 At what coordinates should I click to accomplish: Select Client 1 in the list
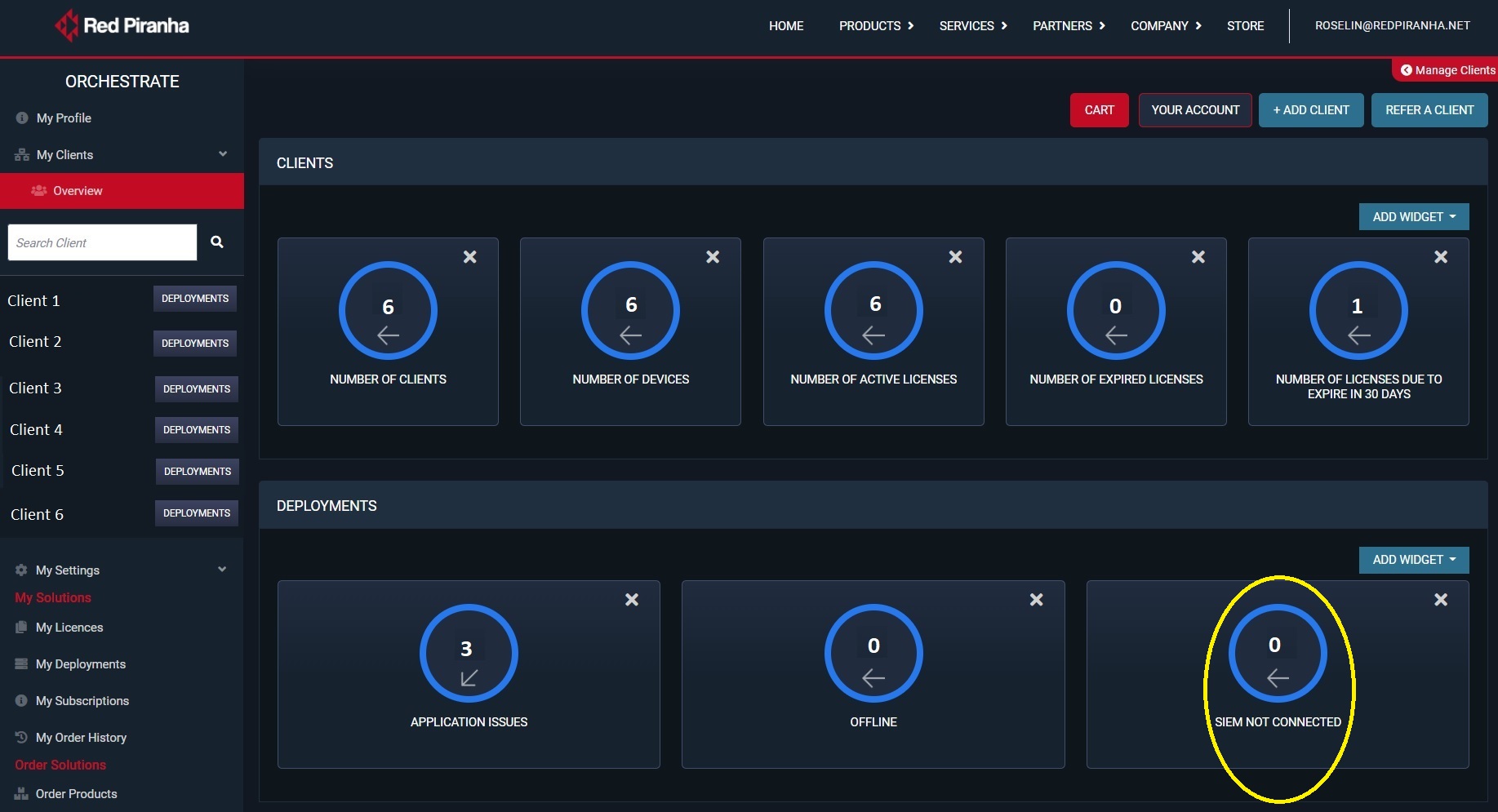click(33, 300)
